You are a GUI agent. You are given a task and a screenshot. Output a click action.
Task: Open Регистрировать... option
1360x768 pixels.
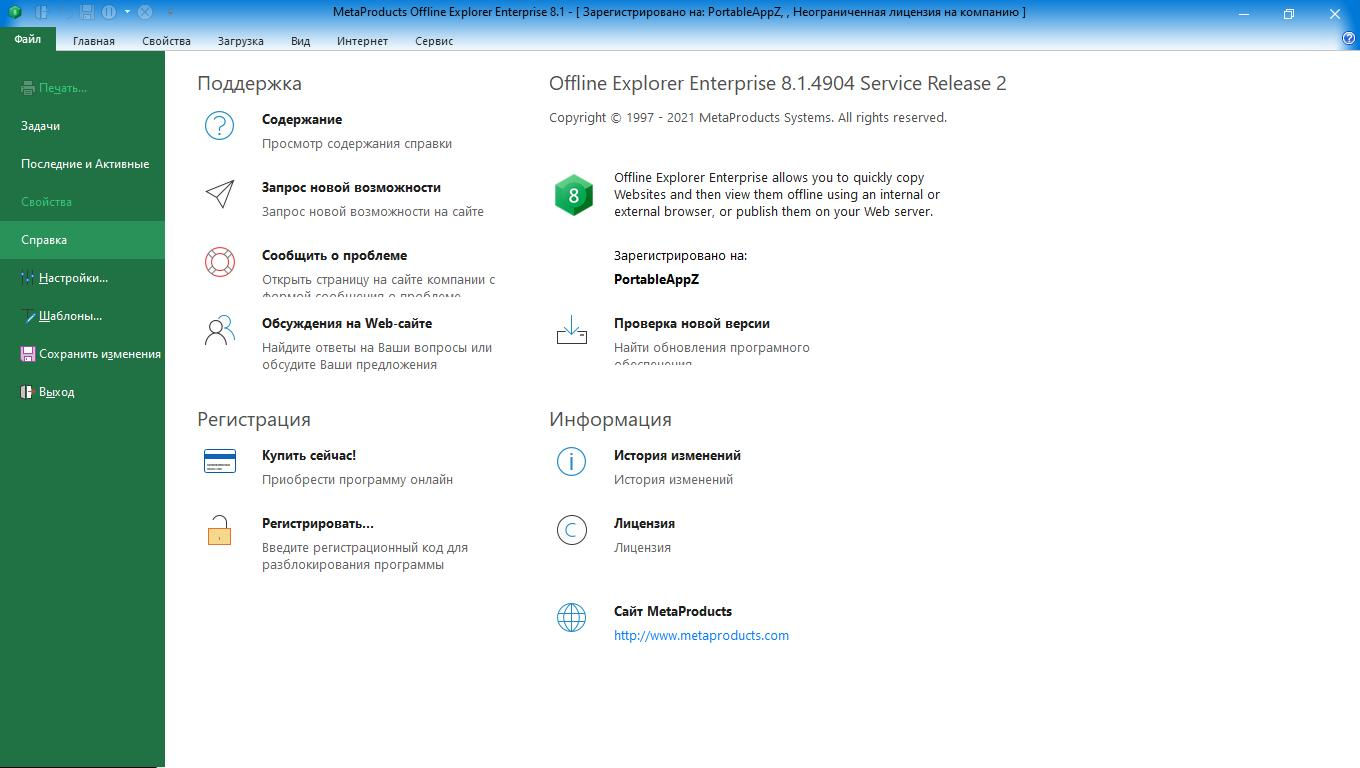(318, 523)
